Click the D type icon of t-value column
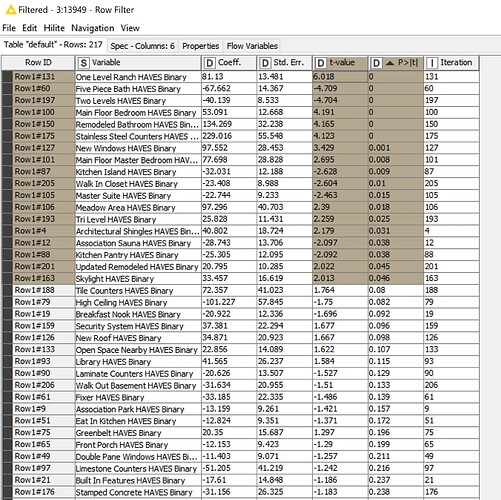Image resolution: width=501 pixels, height=500 pixels. (x=321, y=63)
